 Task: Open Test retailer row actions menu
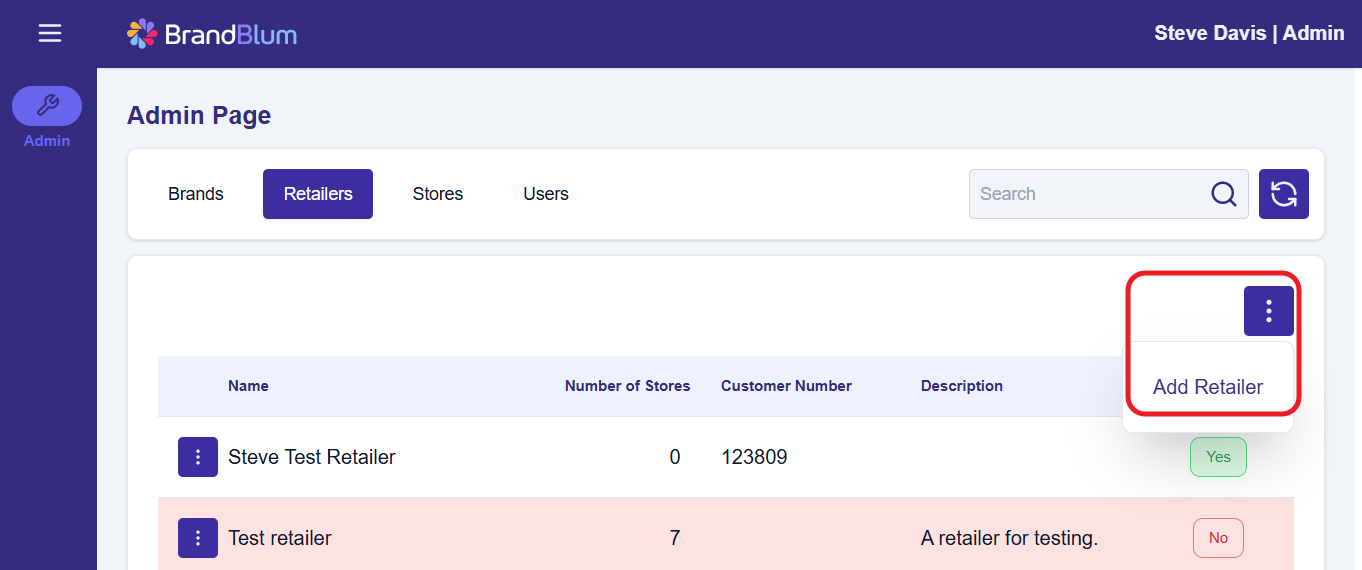[x=198, y=538]
